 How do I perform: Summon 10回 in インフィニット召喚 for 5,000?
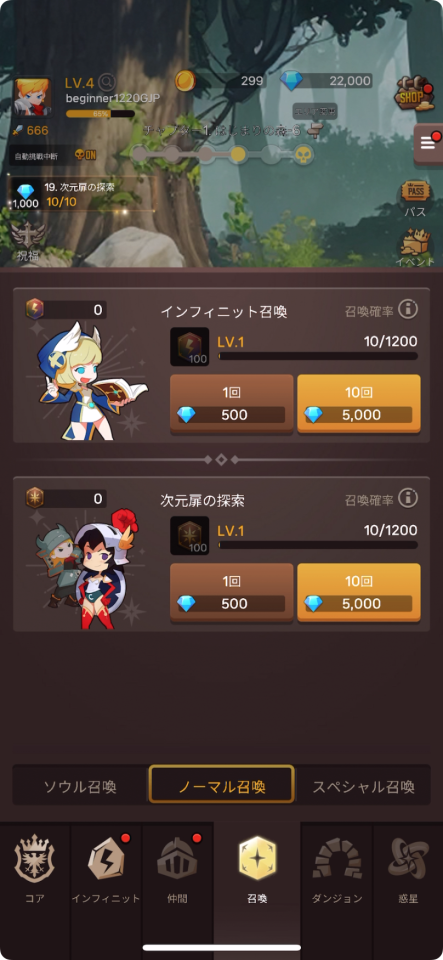pyautogui.click(x=359, y=405)
